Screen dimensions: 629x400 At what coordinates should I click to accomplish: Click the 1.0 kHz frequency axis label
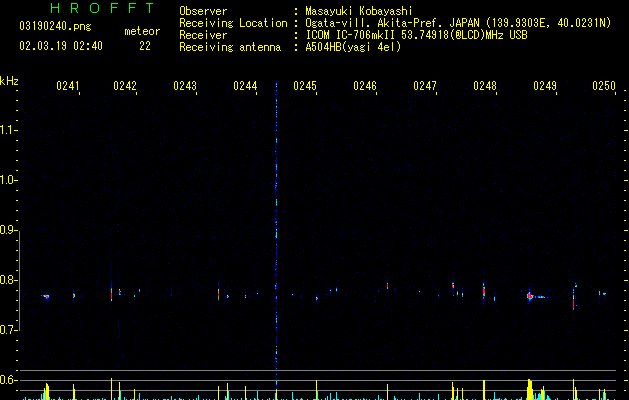[8, 180]
